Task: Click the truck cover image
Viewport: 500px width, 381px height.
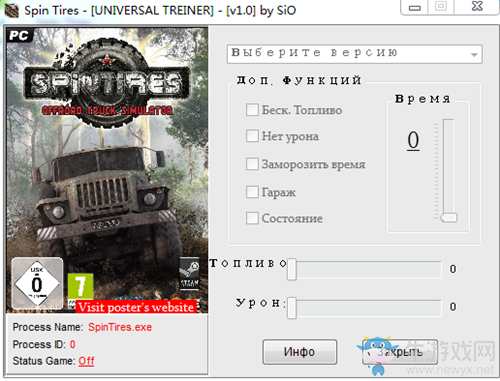Action: (x=107, y=170)
